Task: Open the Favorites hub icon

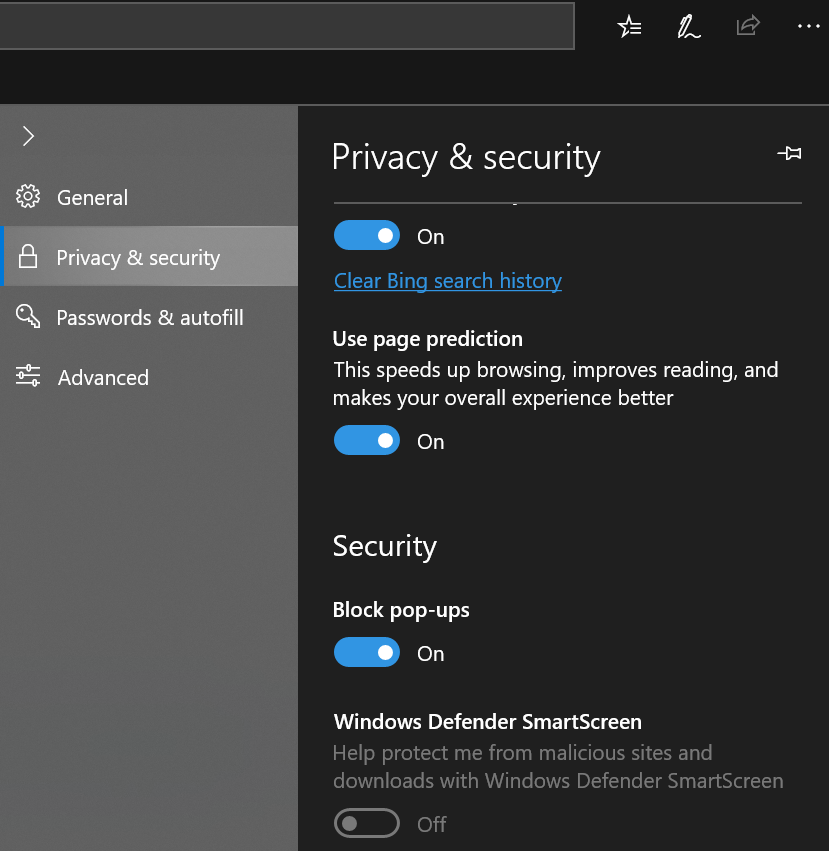Action: pyautogui.click(x=629, y=26)
